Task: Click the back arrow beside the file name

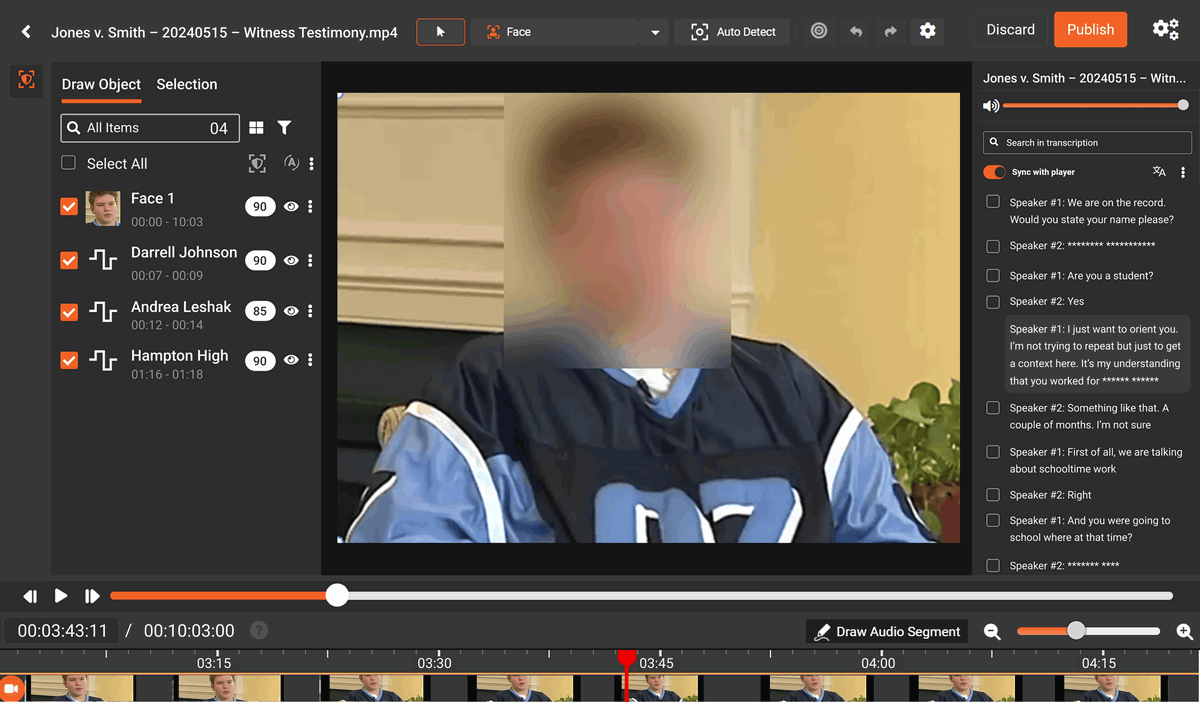Action: pyautogui.click(x=26, y=32)
